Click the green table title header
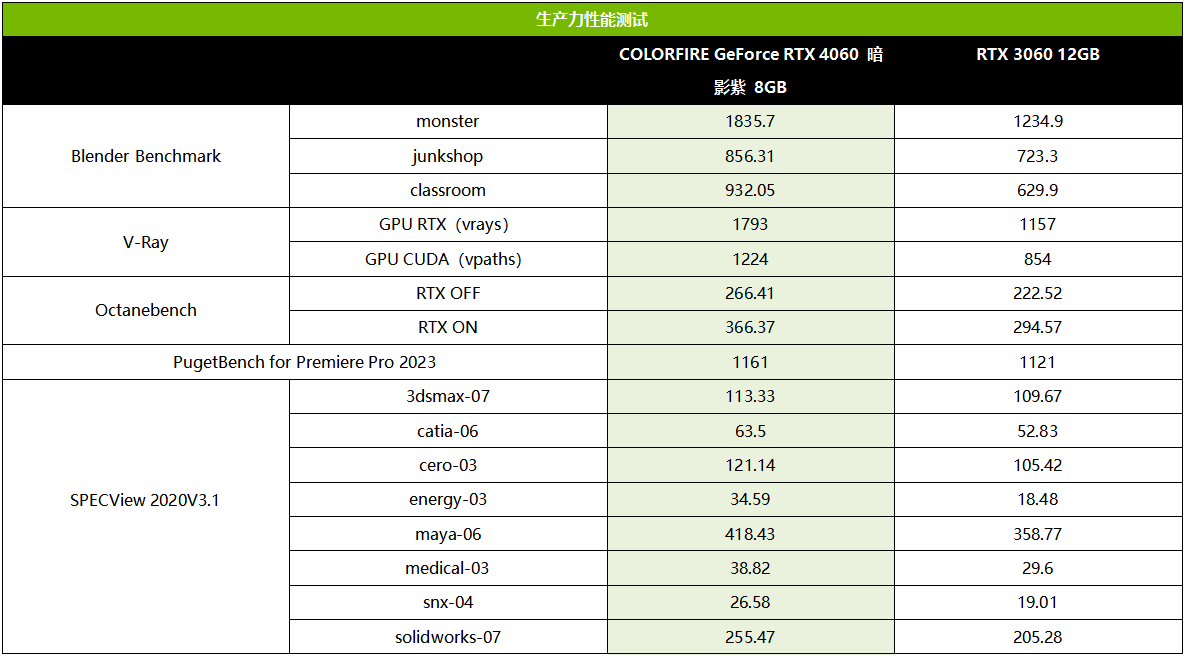Viewport: 1186px width, 656px height. tap(592, 19)
